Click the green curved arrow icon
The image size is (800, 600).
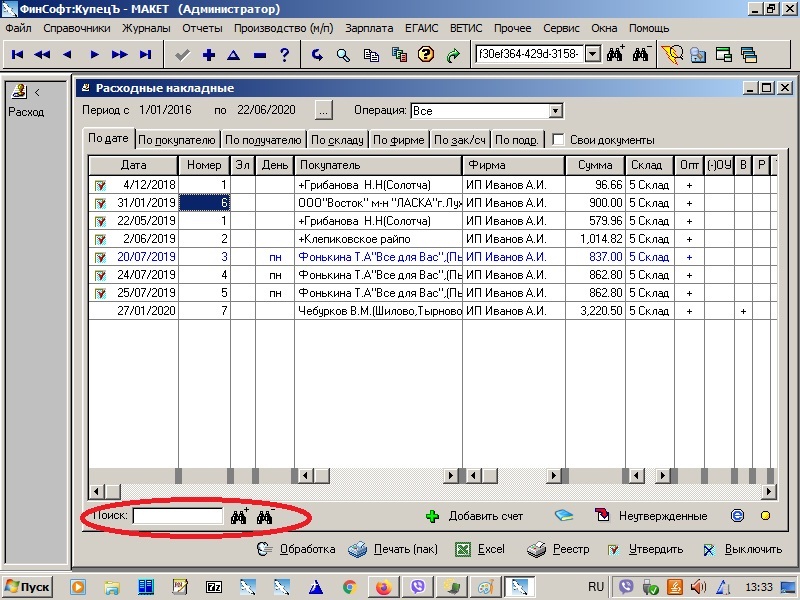point(453,55)
